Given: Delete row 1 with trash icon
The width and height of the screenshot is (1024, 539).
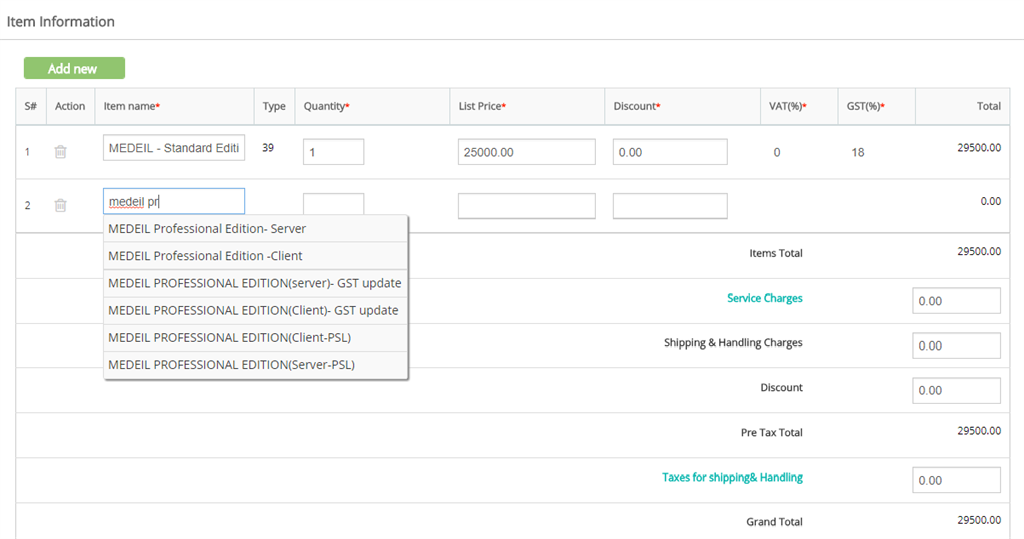Looking at the screenshot, I should [x=60, y=152].
